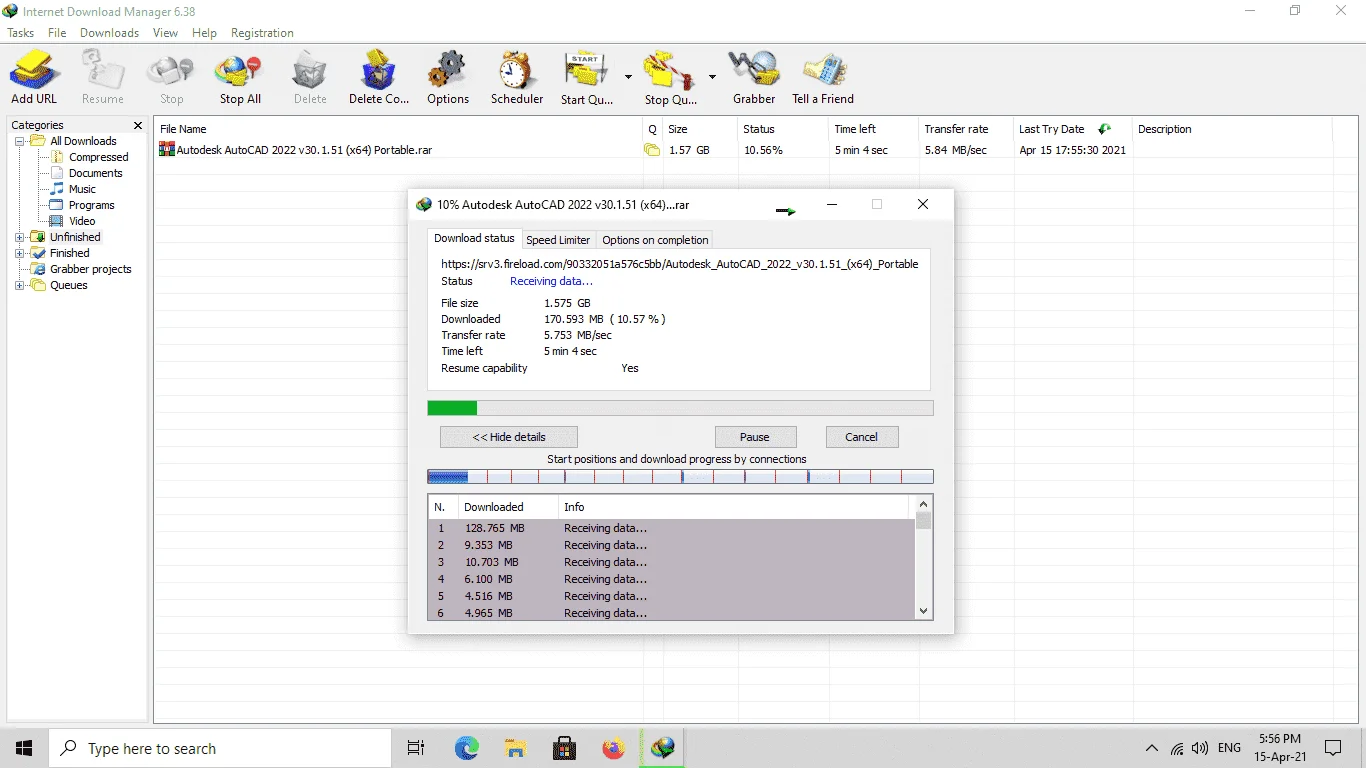Sort by Transfer rate column header
1366x768 pixels.
click(x=964, y=129)
